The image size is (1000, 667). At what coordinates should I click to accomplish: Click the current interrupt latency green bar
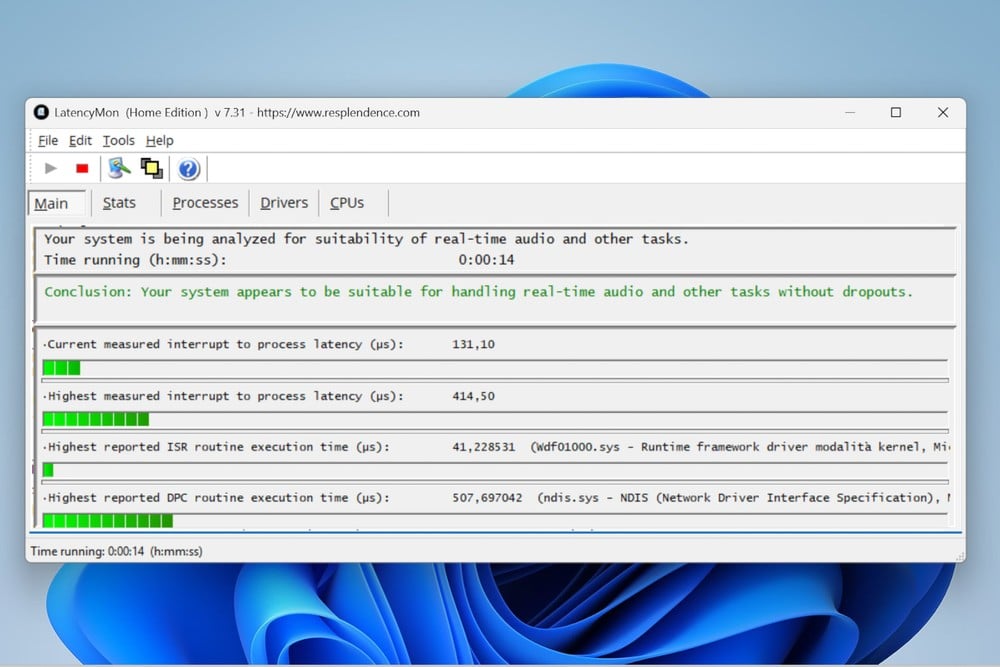click(x=495, y=368)
